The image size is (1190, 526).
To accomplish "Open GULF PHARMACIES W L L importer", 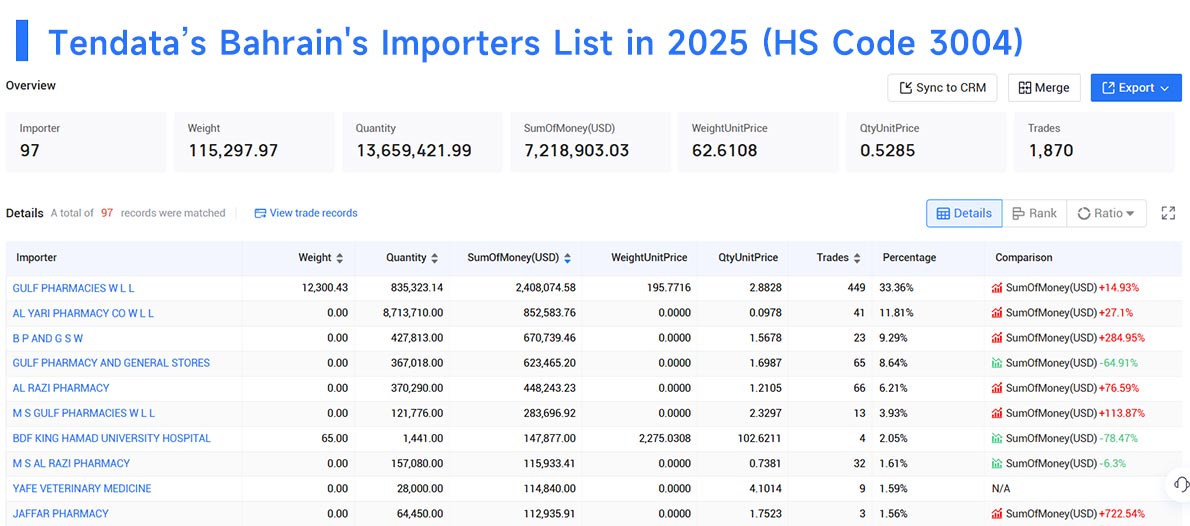I will [x=74, y=288].
